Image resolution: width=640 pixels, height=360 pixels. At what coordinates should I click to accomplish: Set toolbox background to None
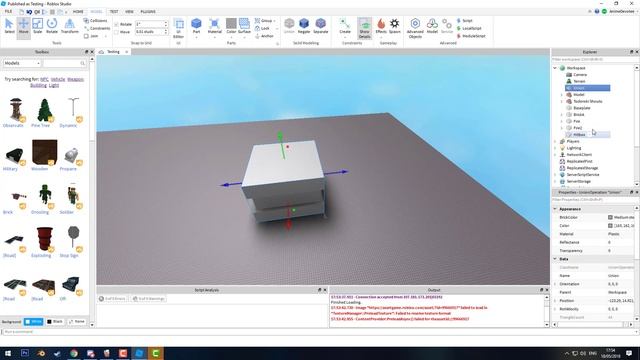click(77, 322)
